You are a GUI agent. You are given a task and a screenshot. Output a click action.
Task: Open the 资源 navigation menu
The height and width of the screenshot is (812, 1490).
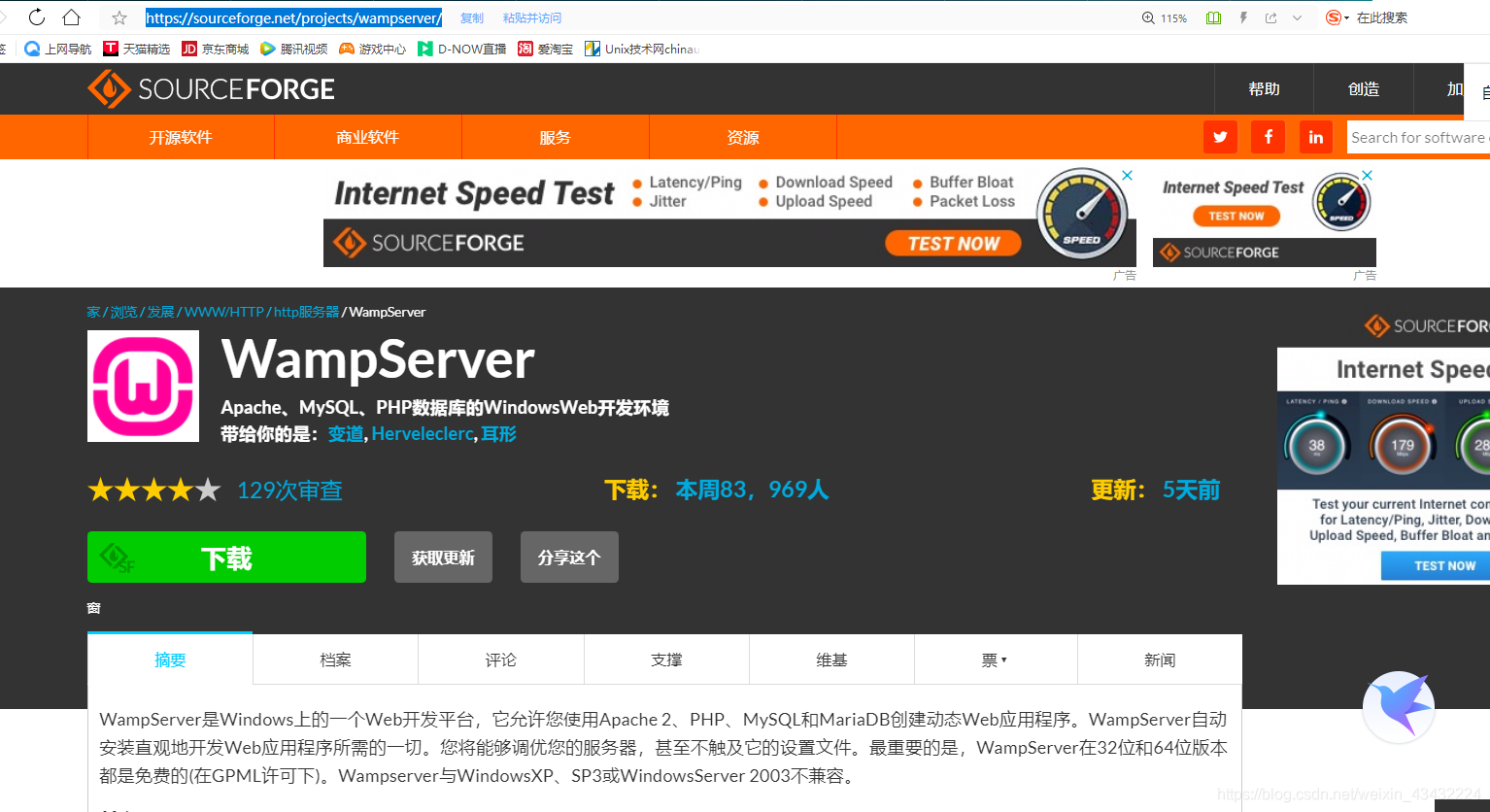click(x=743, y=137)
